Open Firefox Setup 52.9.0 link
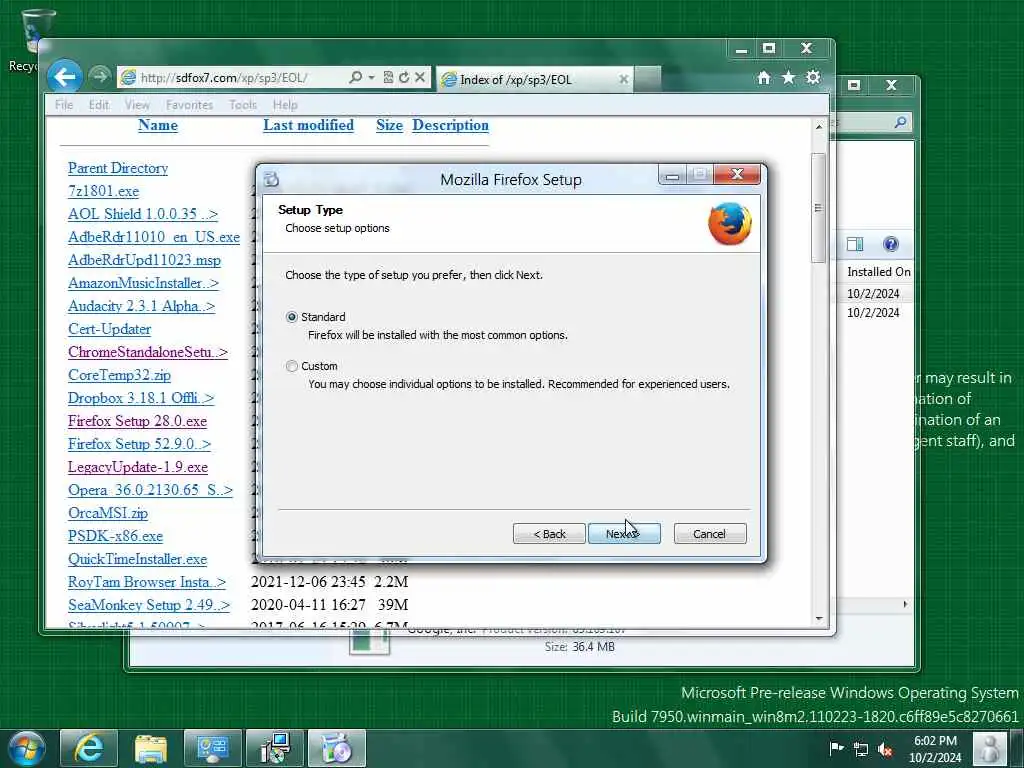 point(139,444)
